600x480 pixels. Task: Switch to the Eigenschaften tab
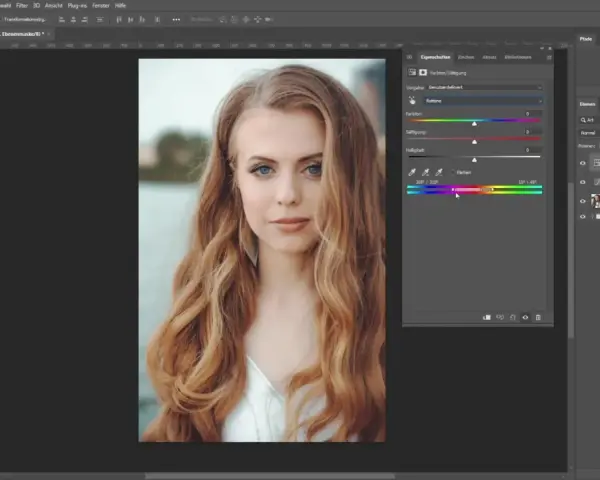click(435, 57)
